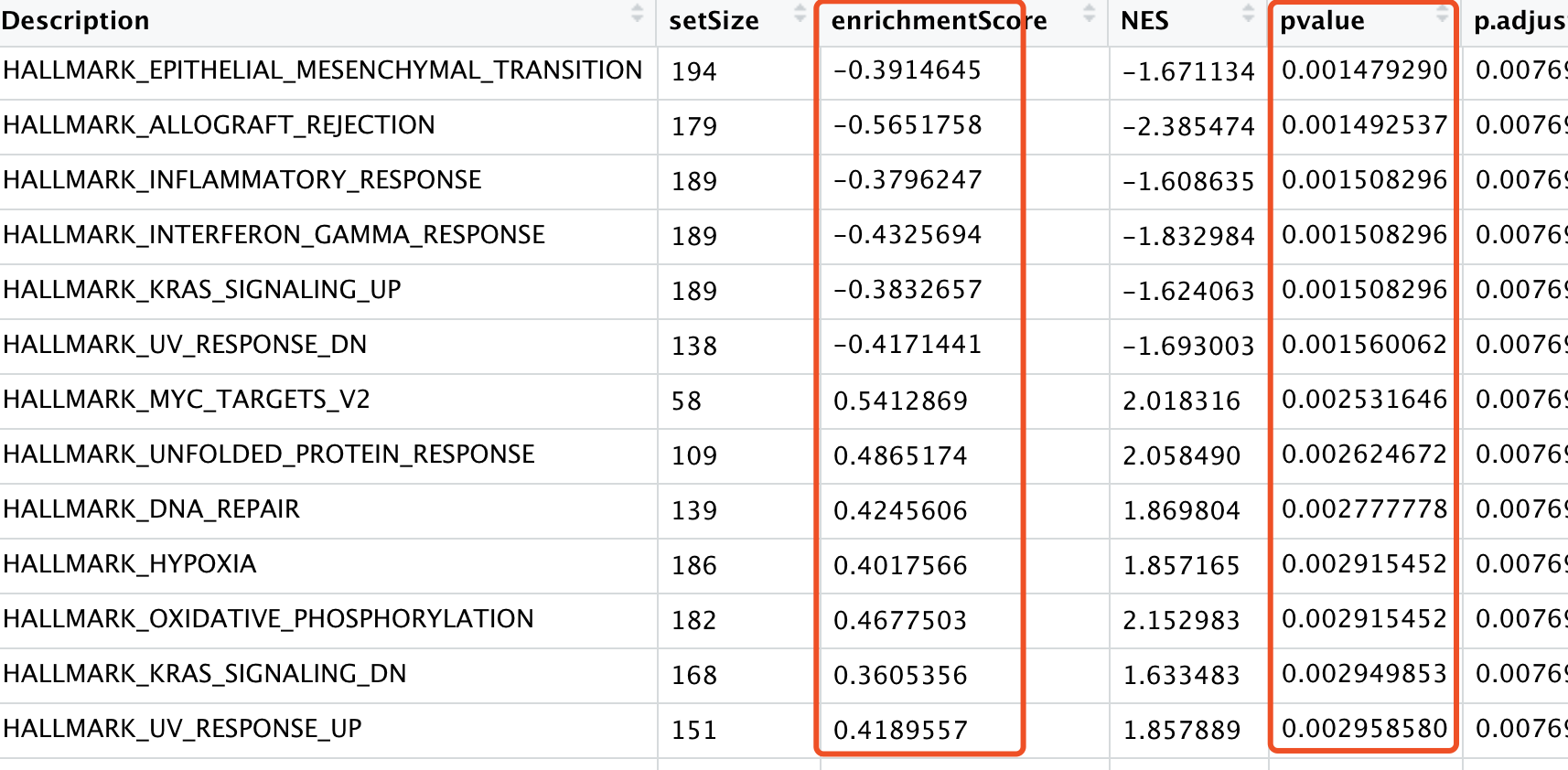1568x770 pixels.
Task: Click enrichment score -0.4171441
Action: pyautogui.click(x=908, y=345)
